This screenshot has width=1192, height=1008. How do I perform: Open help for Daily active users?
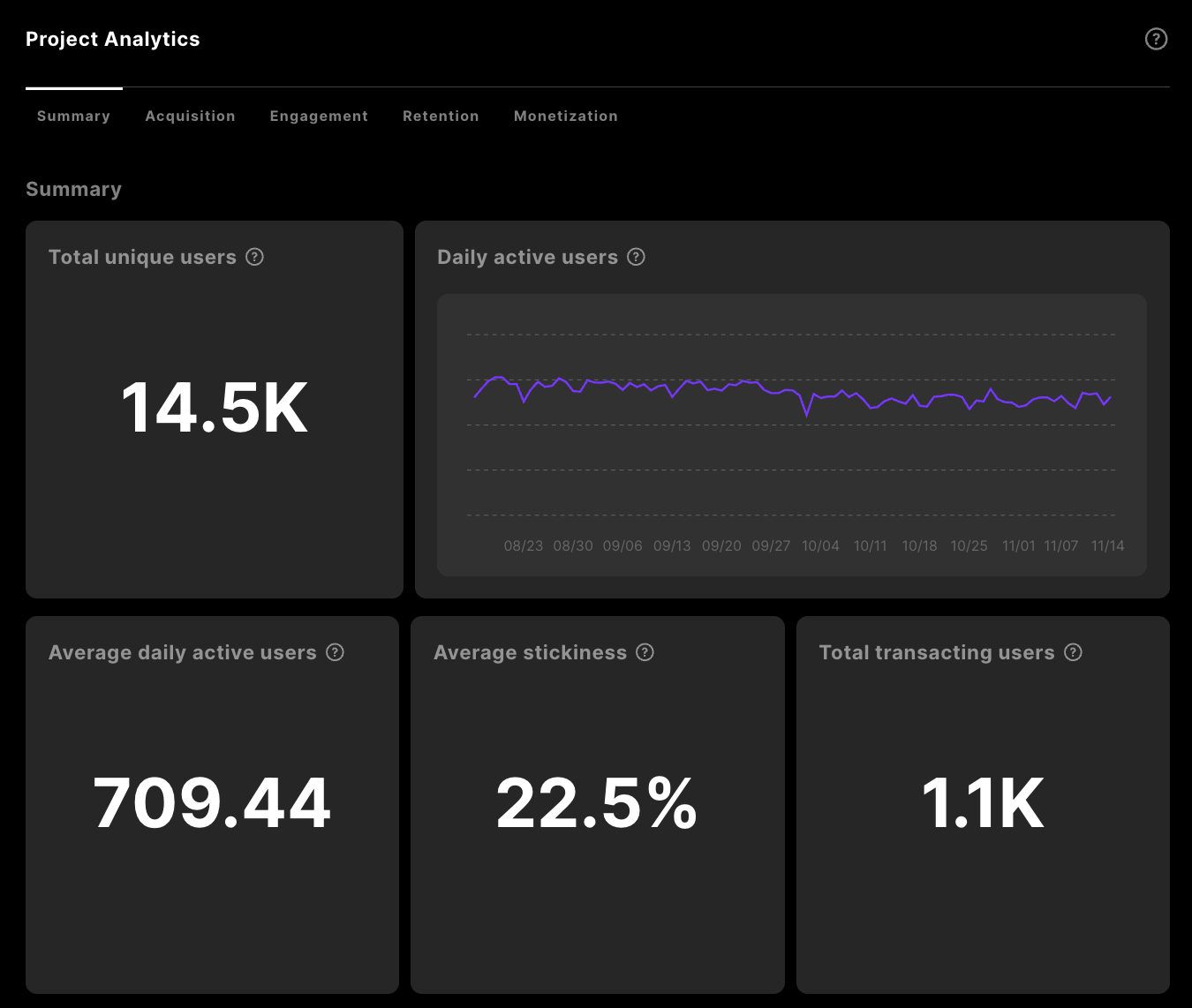click(637, 257)
